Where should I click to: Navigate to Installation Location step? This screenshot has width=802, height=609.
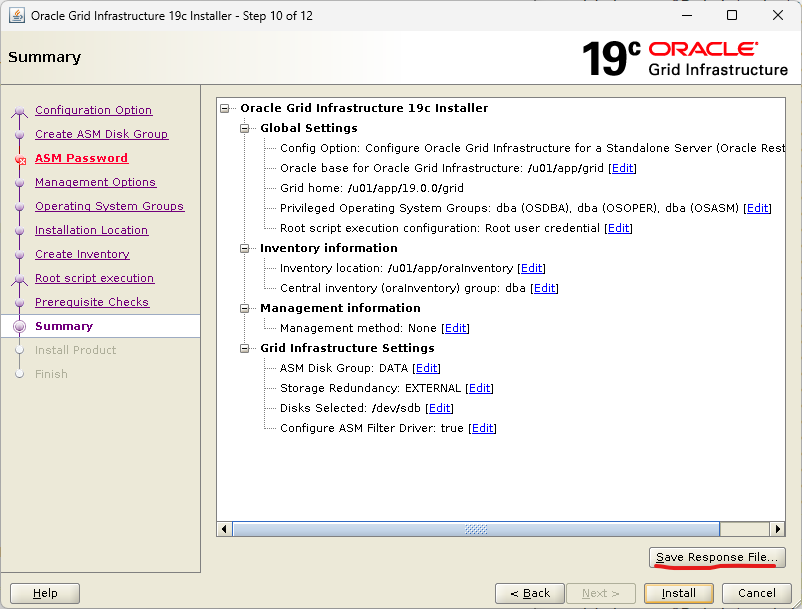tap(91, 230)
